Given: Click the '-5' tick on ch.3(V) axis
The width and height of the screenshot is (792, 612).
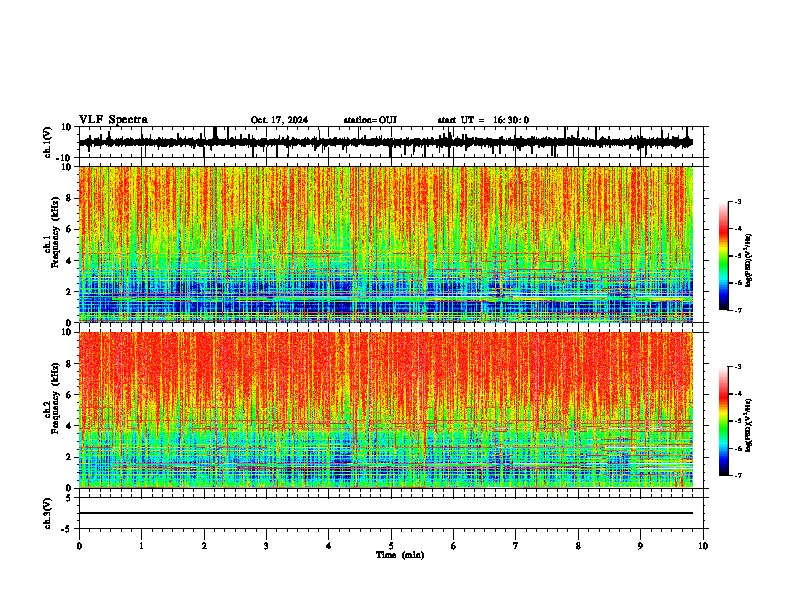Looking at the screenshot, I should coord(68,529).
